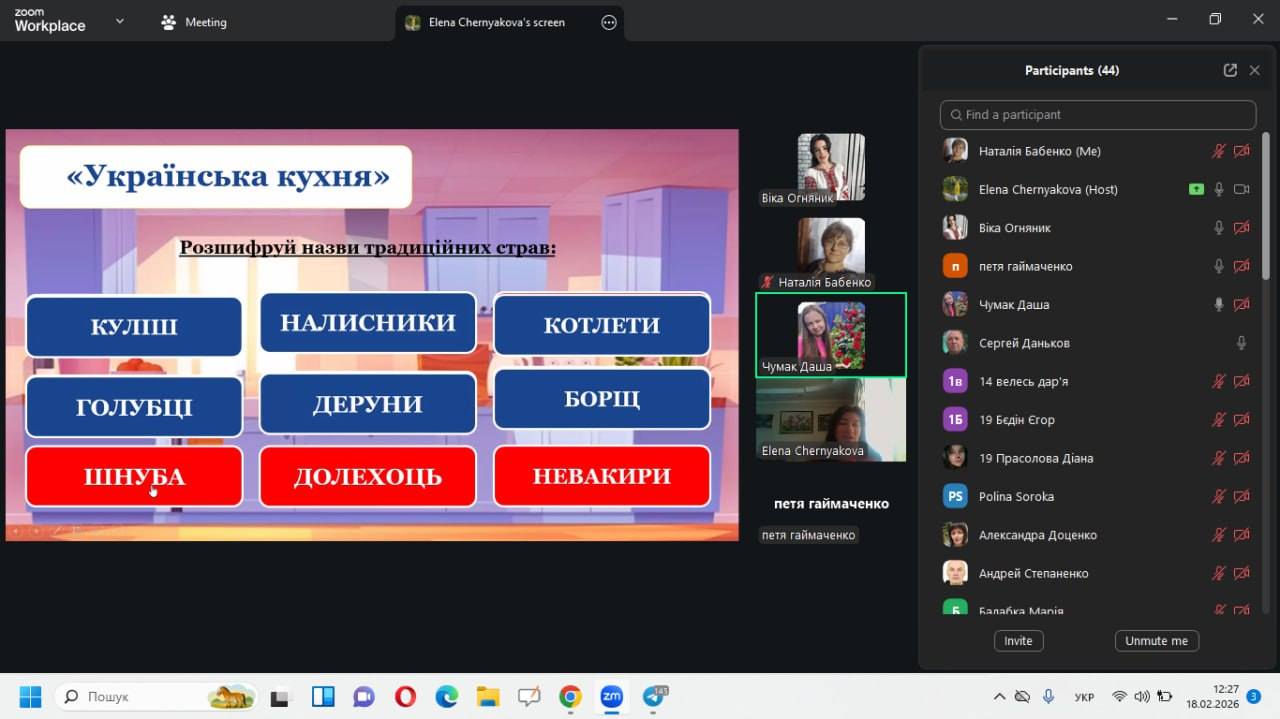Open Telegram from the taskbar
The width and height of the screenshot is (1280, 719).
point(654,696)
